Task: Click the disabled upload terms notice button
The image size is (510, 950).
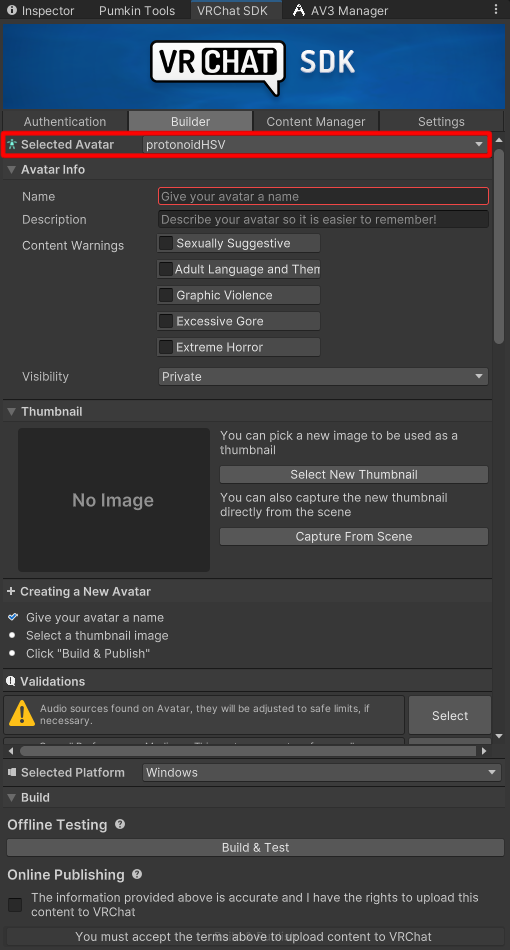Action: click(x=255, y=936)
